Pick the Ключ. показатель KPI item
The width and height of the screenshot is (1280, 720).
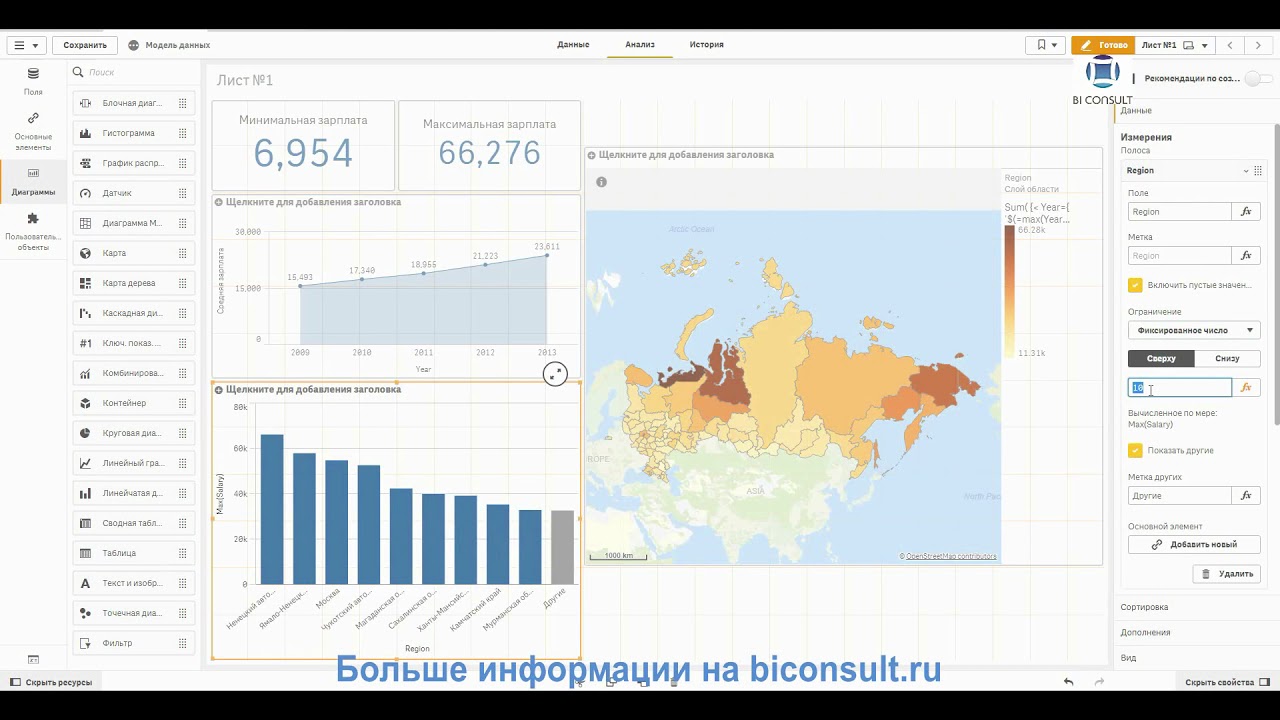tap(134, 343)
